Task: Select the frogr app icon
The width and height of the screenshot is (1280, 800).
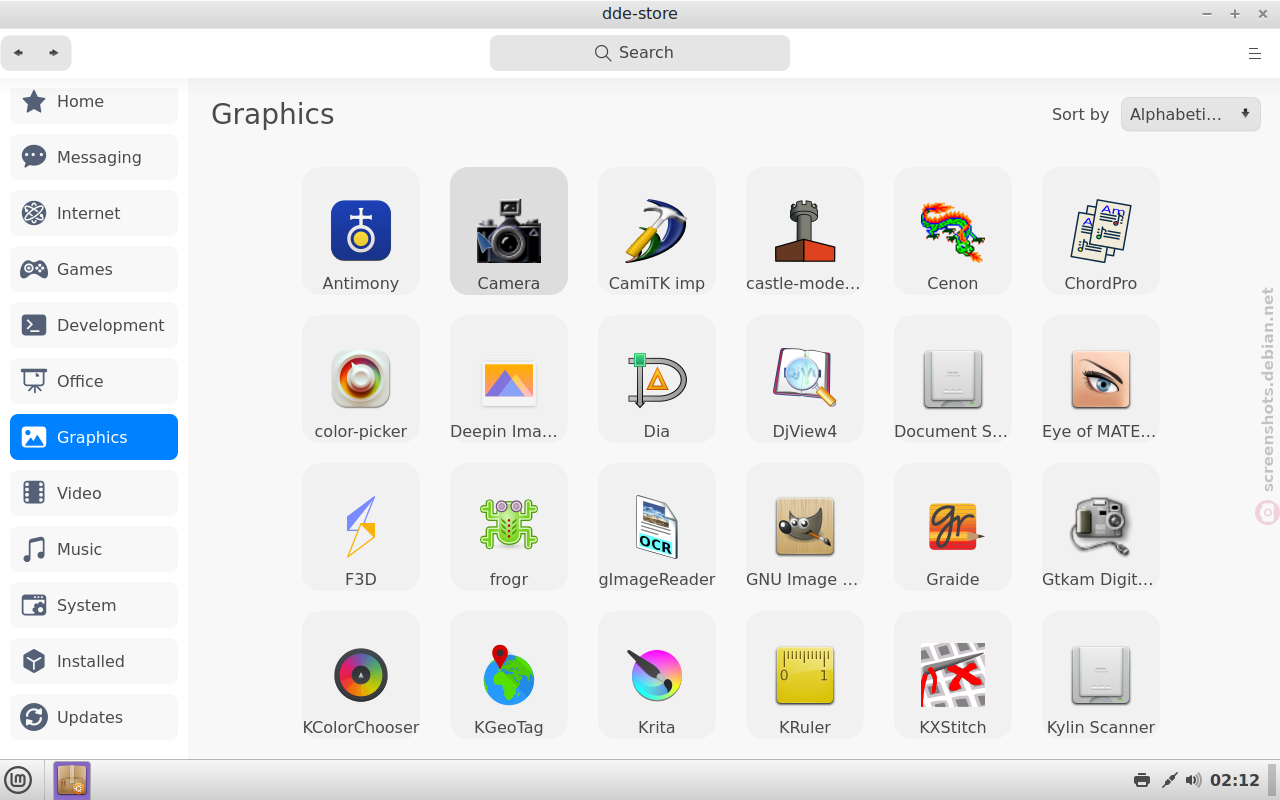Action: (509, 526)
